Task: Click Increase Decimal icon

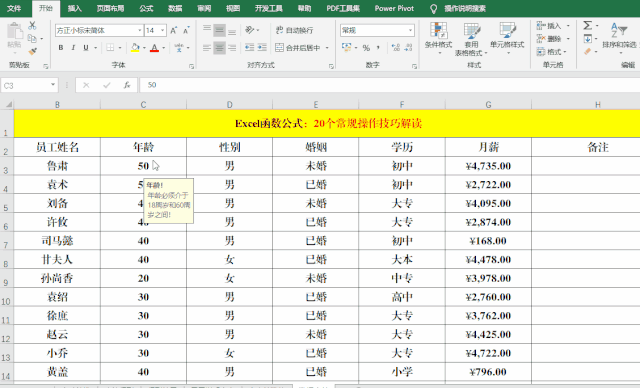Action: click(396, 48)
